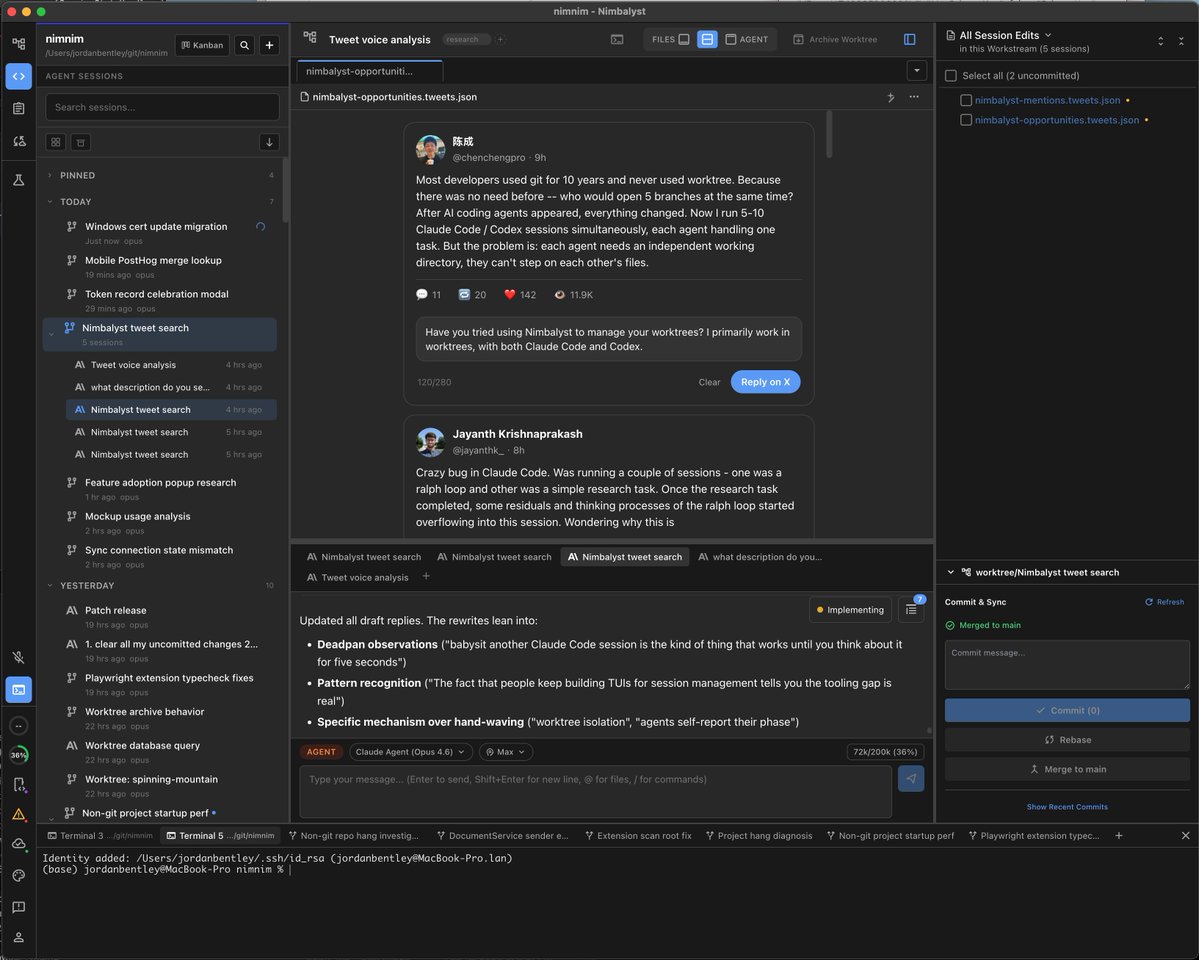The height and width of the screenshot is (960, 1199).
Task: Toggle the terminal panel icon in left rail
Action: pyautogui.click(x=18, y=690)
